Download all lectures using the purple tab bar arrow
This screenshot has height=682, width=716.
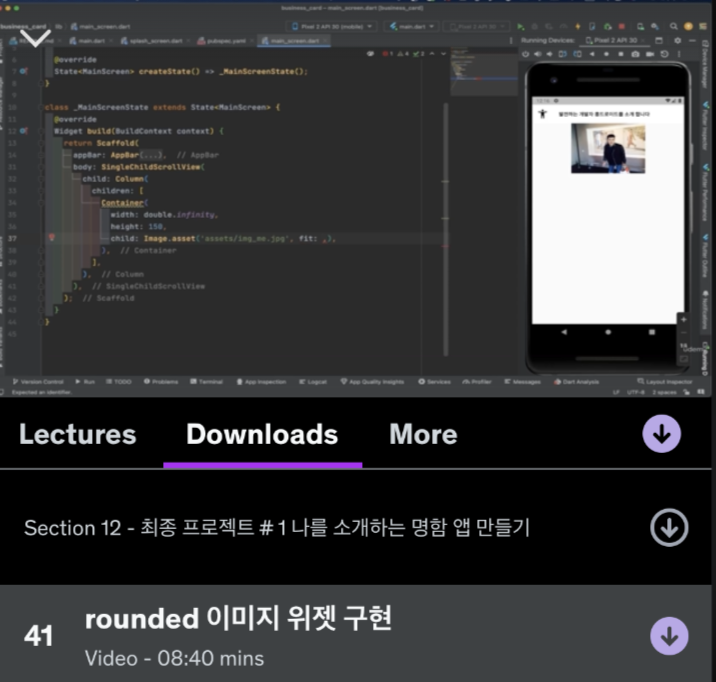(x=662, y=434)
